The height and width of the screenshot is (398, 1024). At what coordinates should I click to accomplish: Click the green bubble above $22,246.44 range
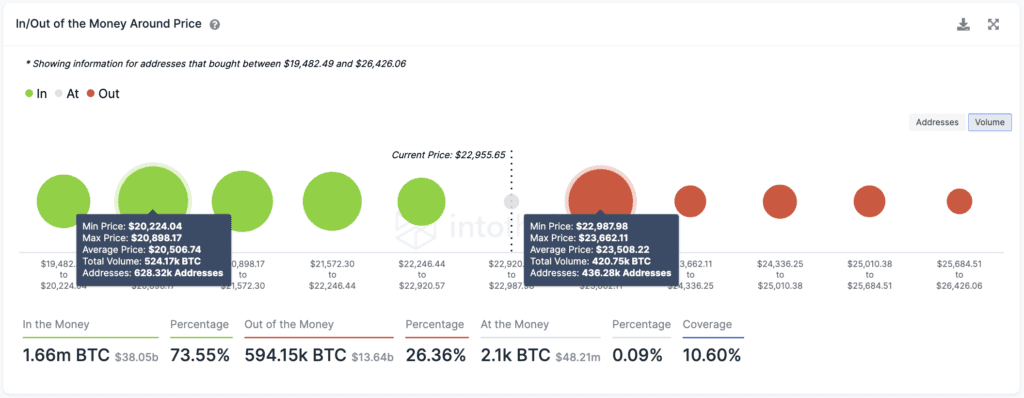(421, 201)
